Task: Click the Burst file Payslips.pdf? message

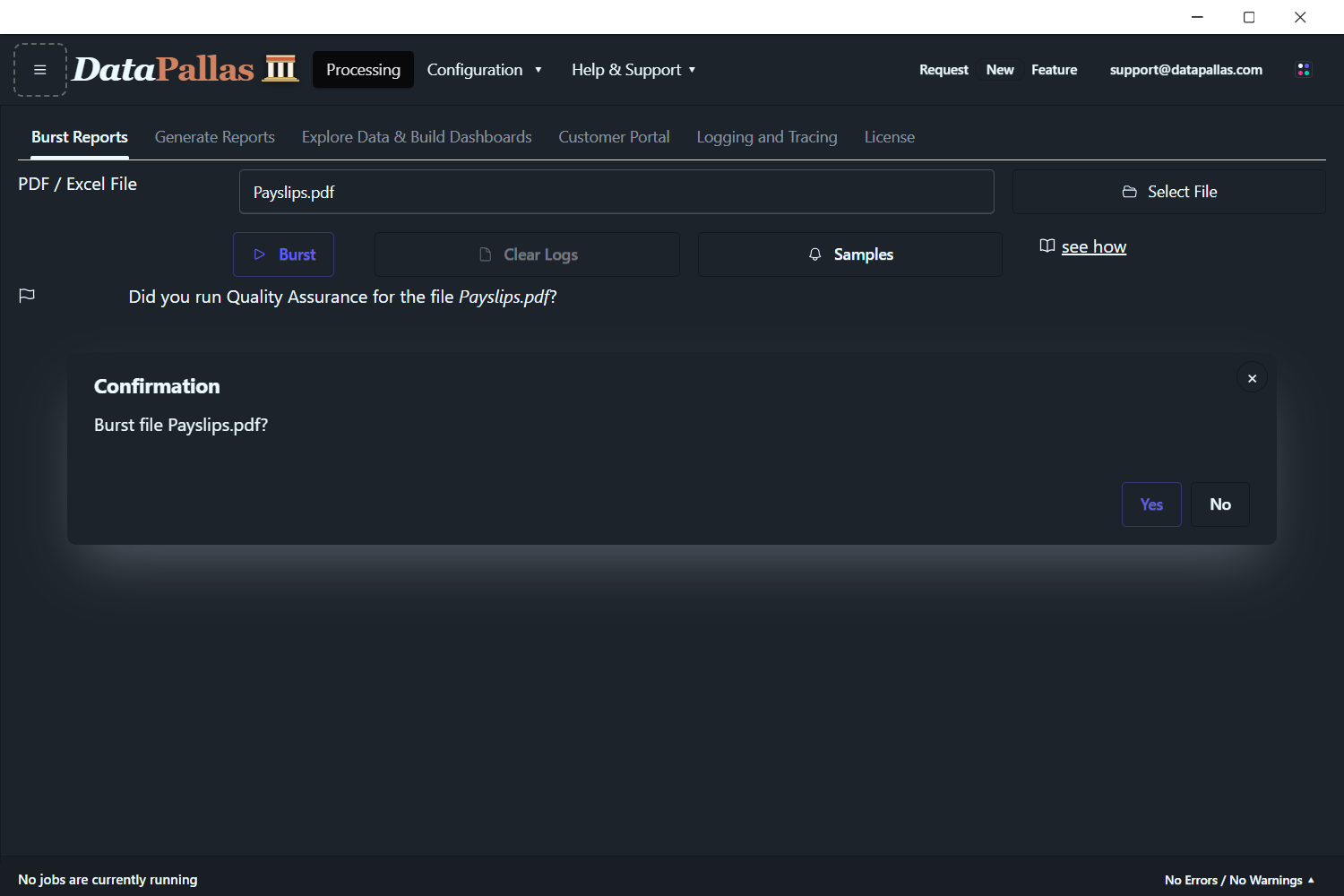Action: coord(181,425)
